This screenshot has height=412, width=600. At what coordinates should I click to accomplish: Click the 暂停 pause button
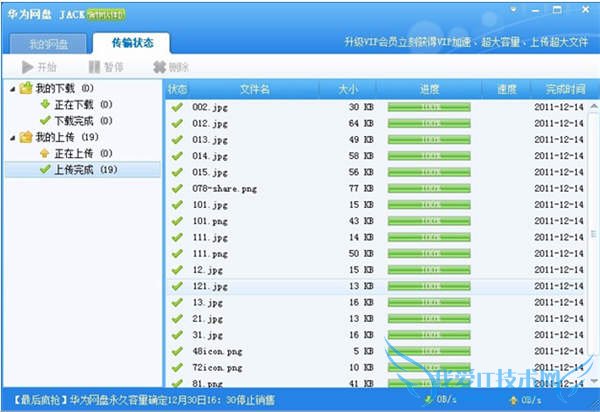tap(106, 67)
